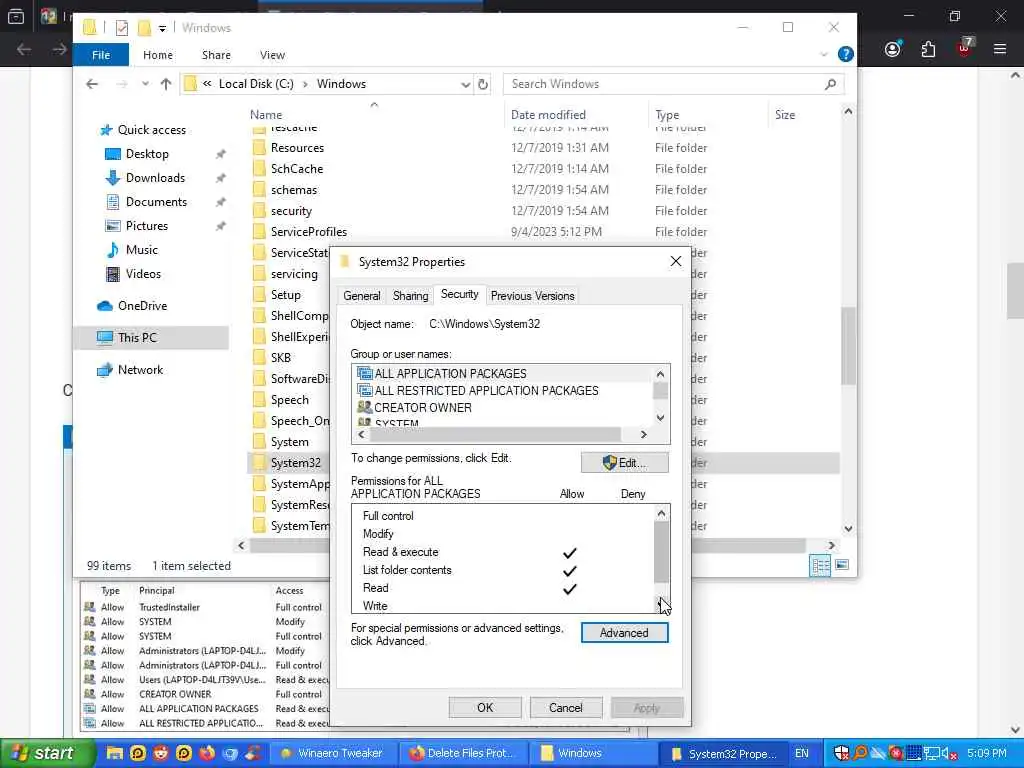Viewport: 1024px width, 768px height.
Task: Click the search magnifier icon
Action: pos(831,84)
